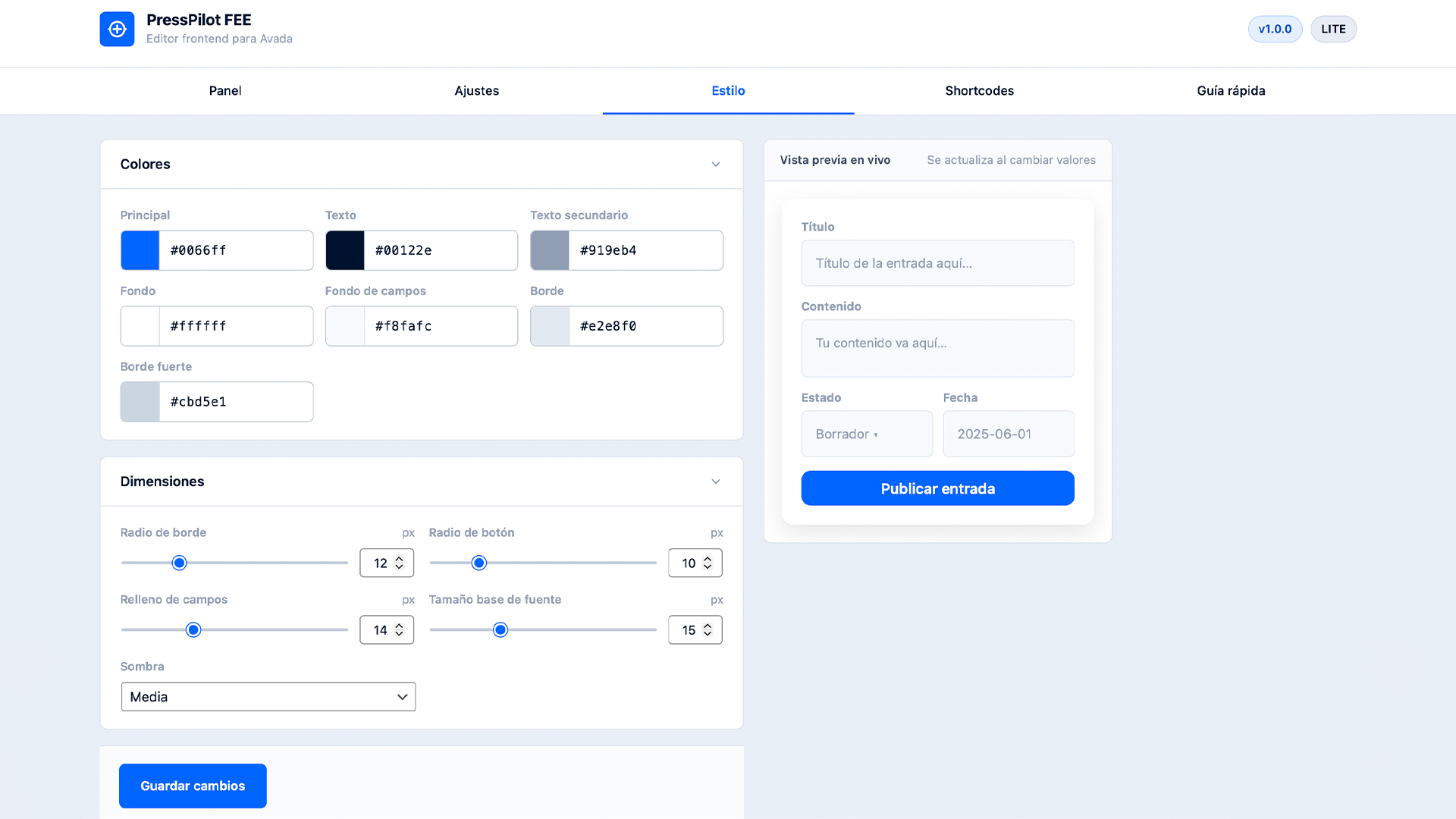Collapse the Colores section
1456x819 pixels.
(x=715, y=164)
